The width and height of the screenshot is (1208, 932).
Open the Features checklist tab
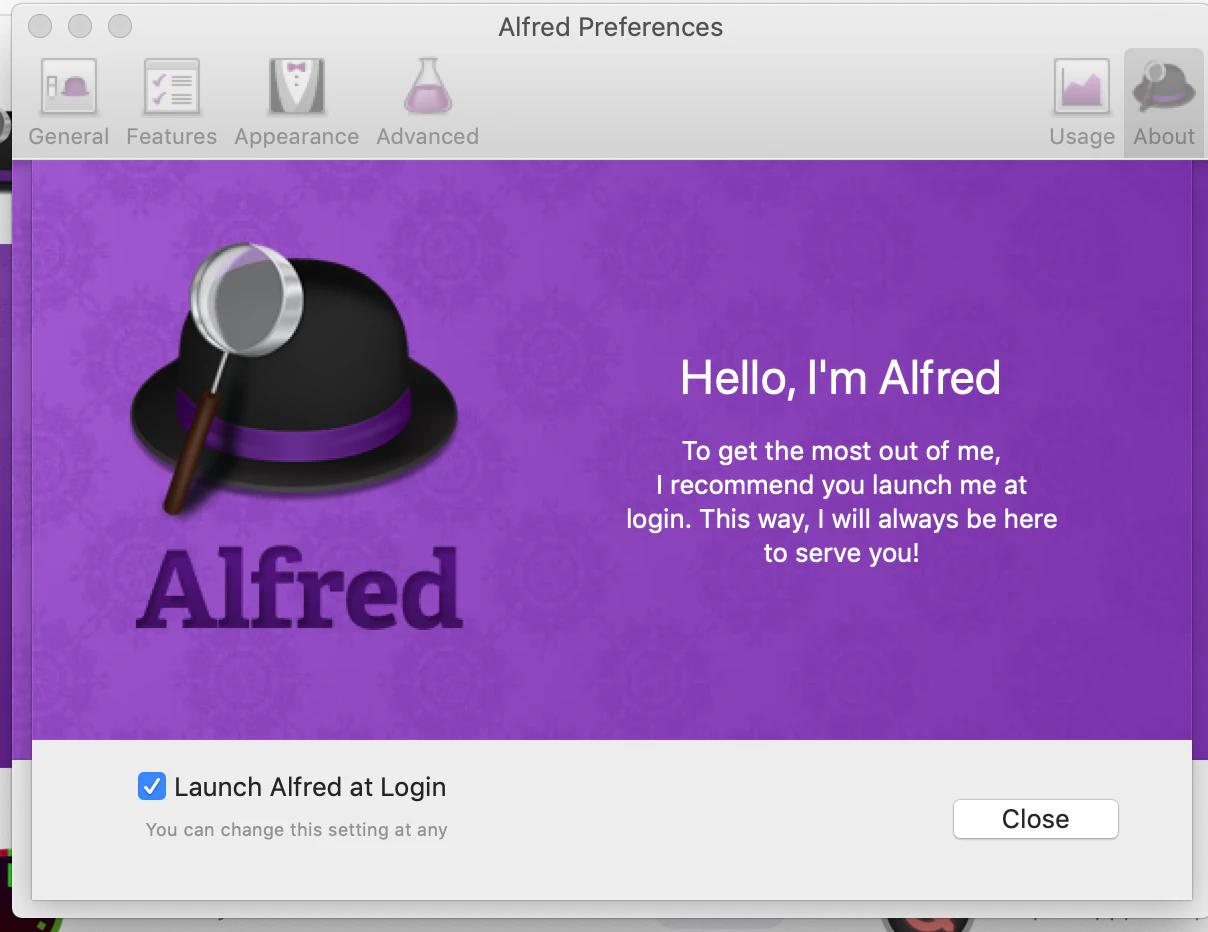point(171,102)
